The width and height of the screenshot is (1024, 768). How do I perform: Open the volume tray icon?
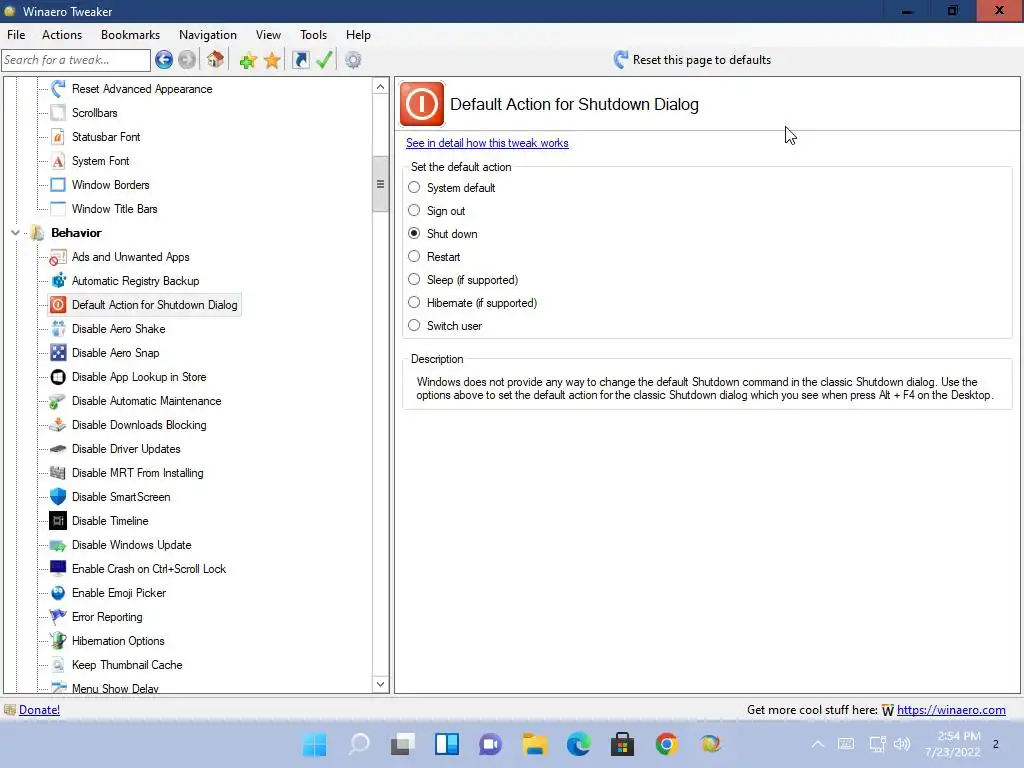(x=902, y=744)
